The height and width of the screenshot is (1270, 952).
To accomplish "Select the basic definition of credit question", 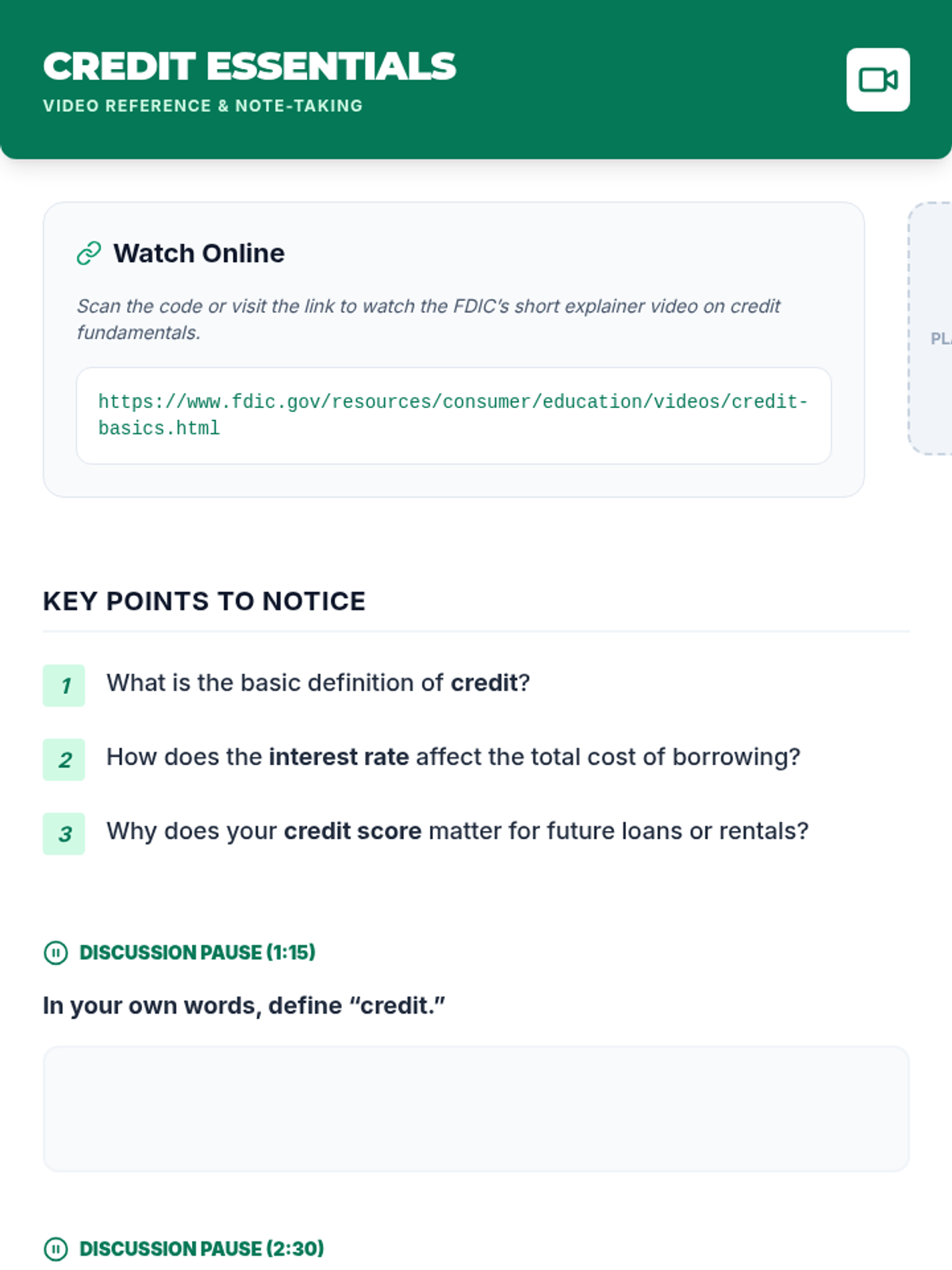I will point(318,683).
